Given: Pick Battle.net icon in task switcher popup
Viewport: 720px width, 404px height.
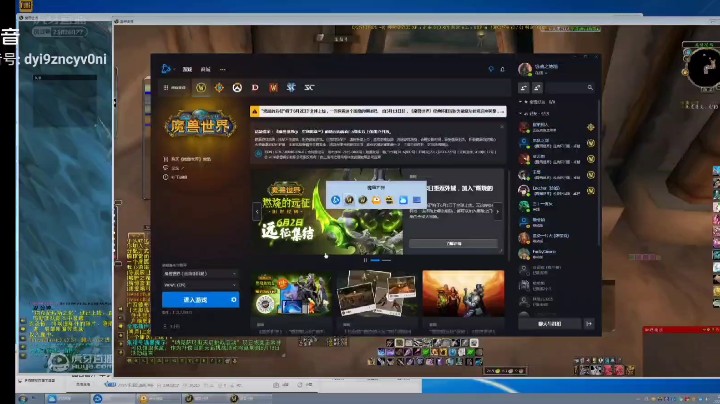Looking at the screenshot, I should [x=336, y=200].
